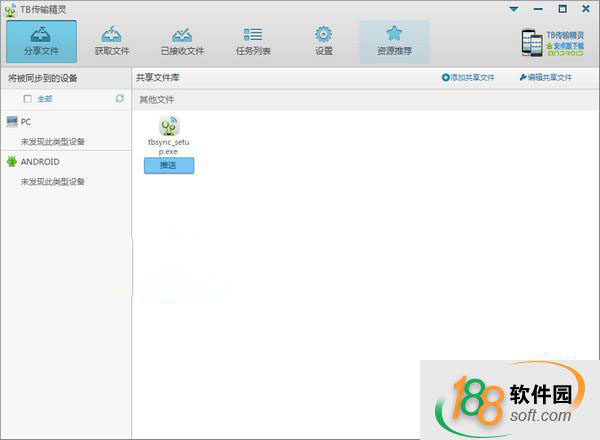Toggle the 全部 select-all checkbox
This screenshot has height=440, width=600.
[28, 99]
